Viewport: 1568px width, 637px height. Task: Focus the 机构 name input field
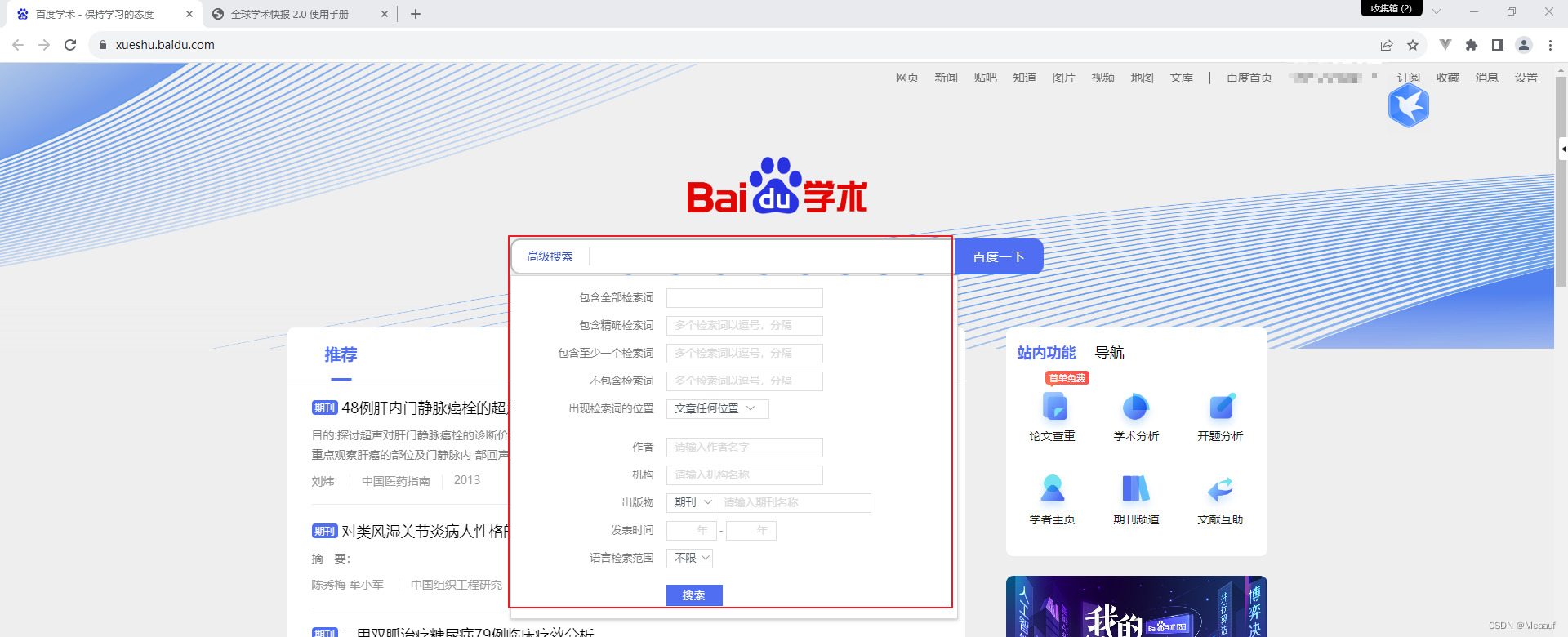(x=744, y=474)
